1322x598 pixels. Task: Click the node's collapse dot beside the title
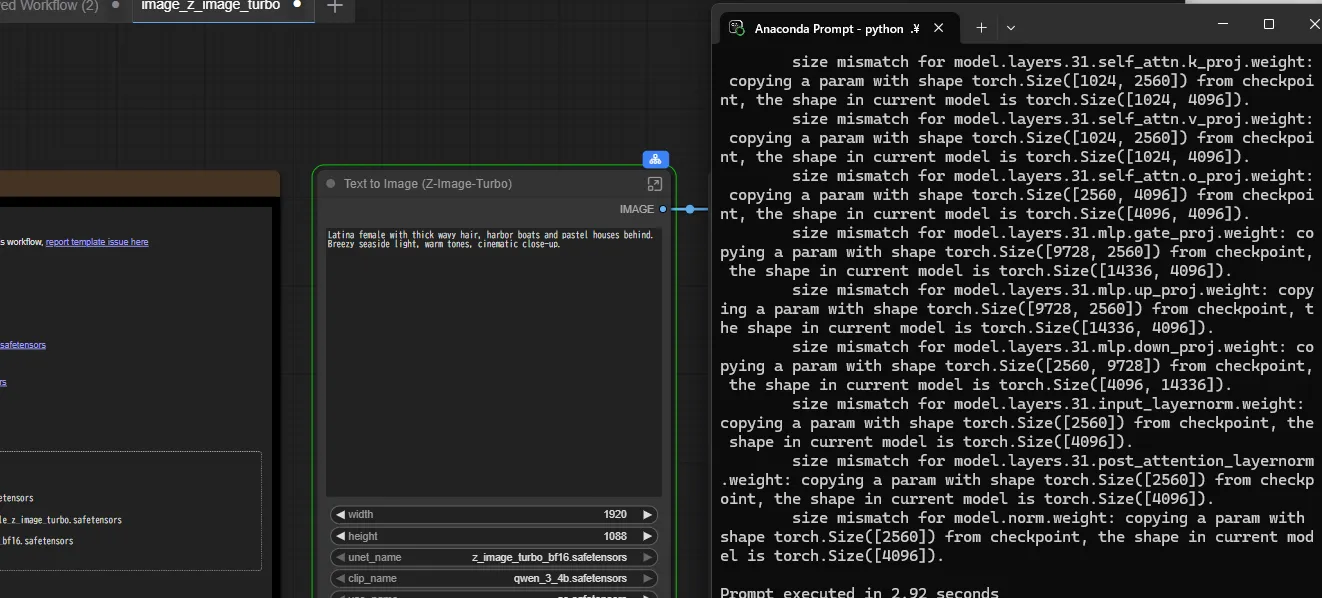[x=331, y=184]
